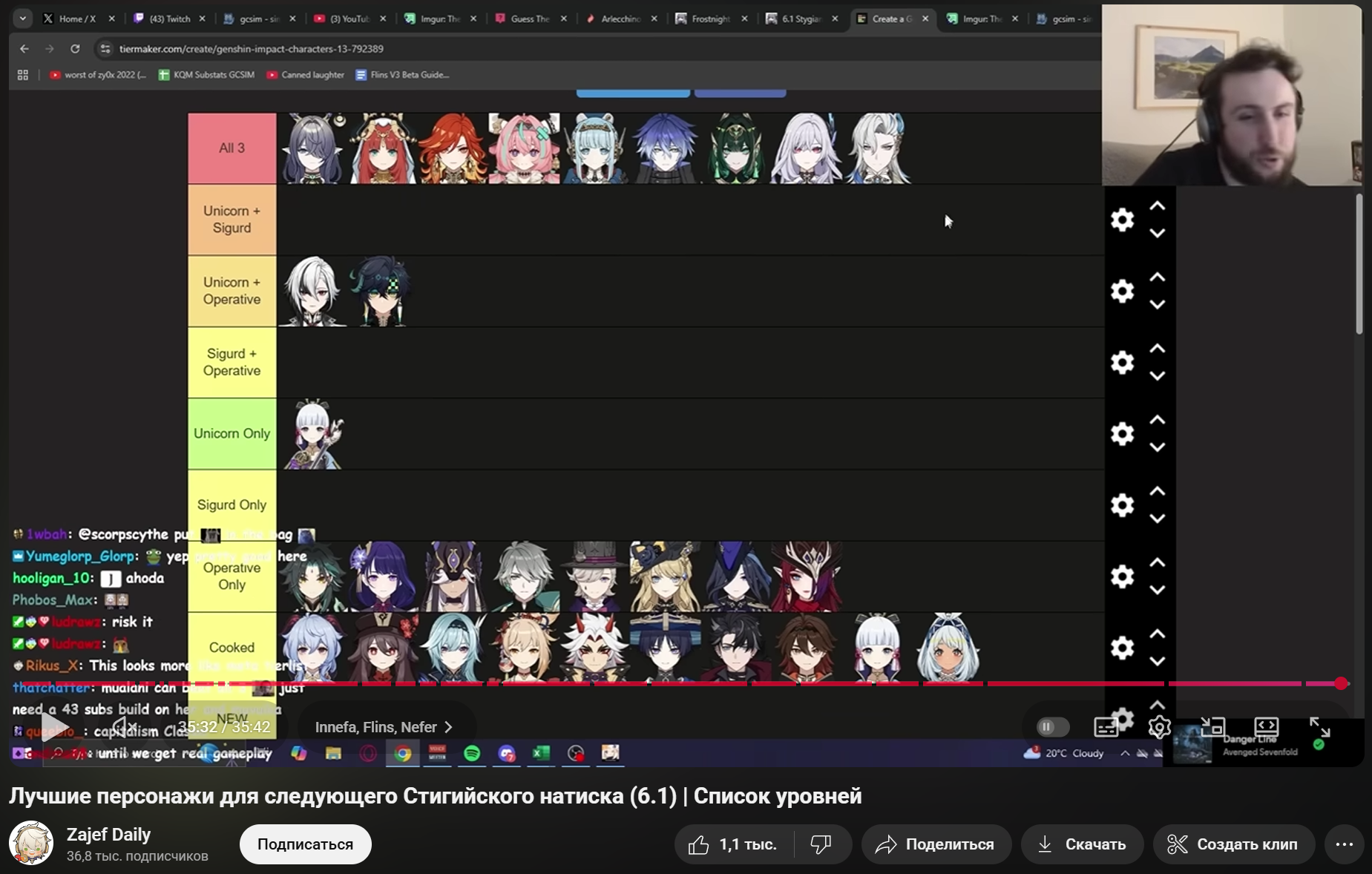Click the Поделиться share button

(936, 844)
